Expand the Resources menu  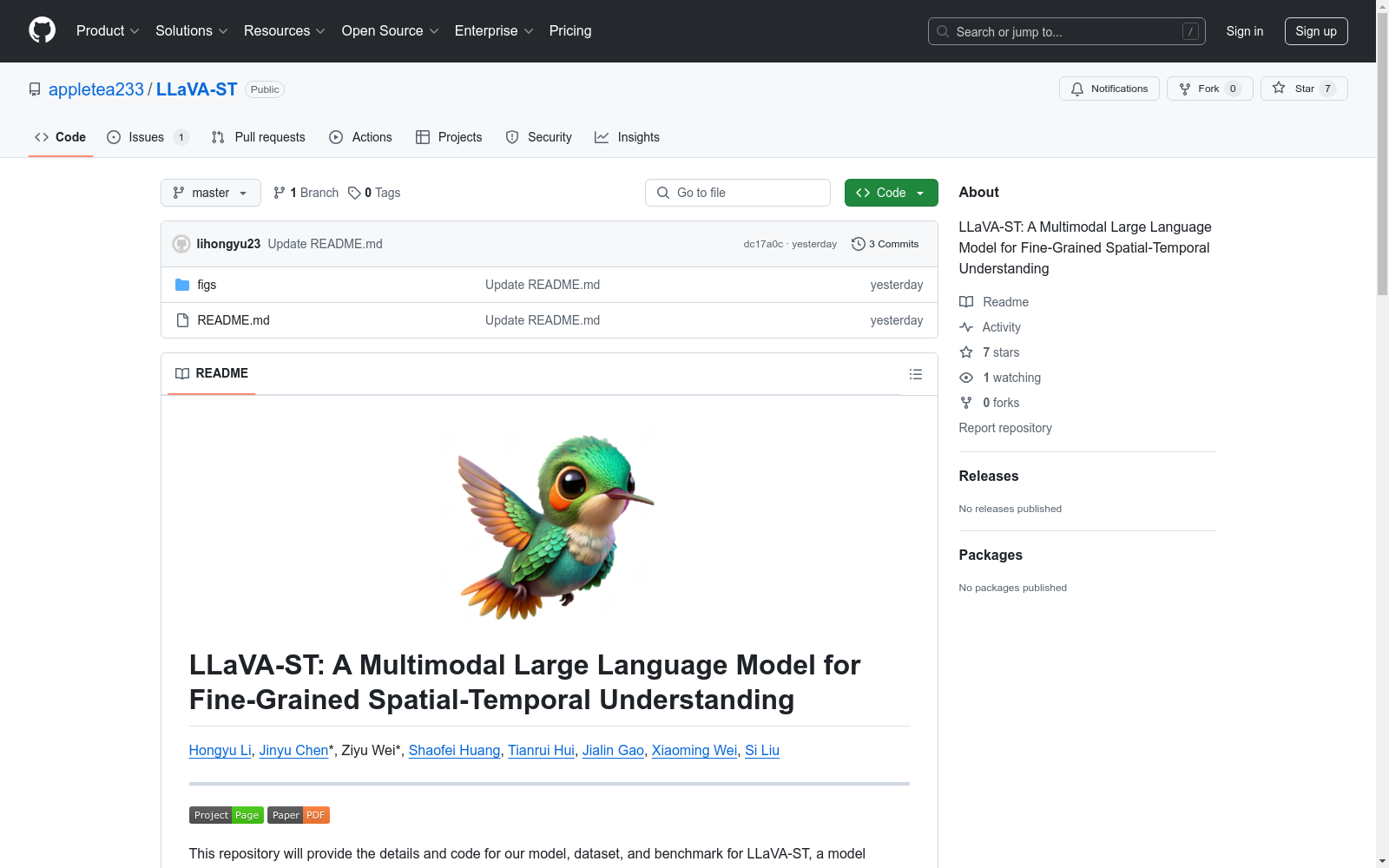tap(285, 31)
